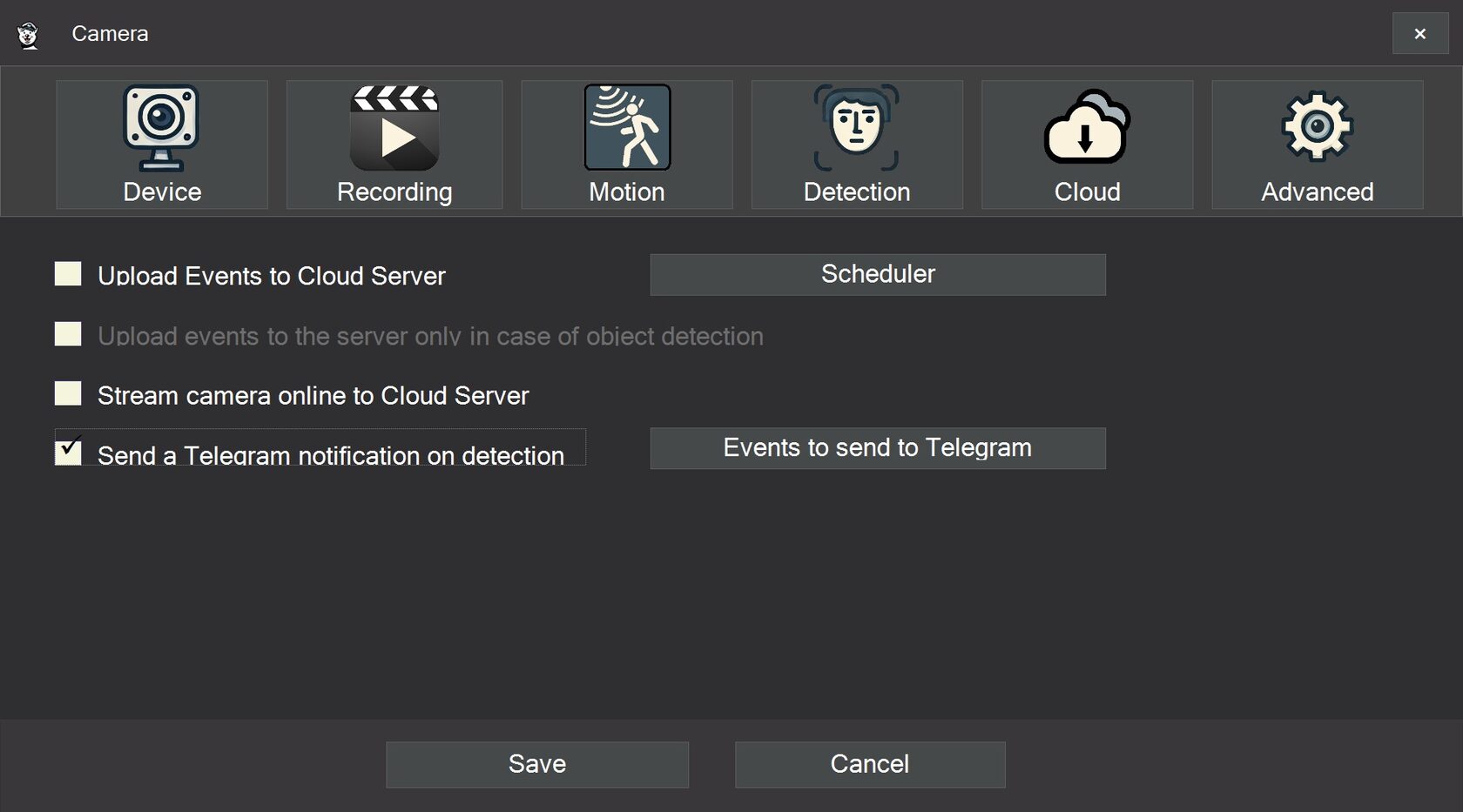
Task: Click the 'Detection' tab text label
Action: [x=857, y=191]
